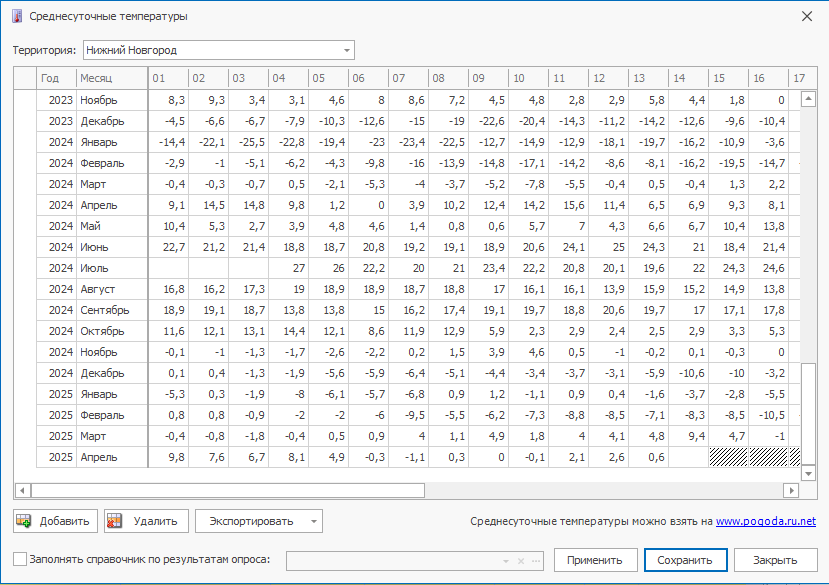Save changes with the Сохранить button
The image size is (829, 585).
(x=685, y=560)
